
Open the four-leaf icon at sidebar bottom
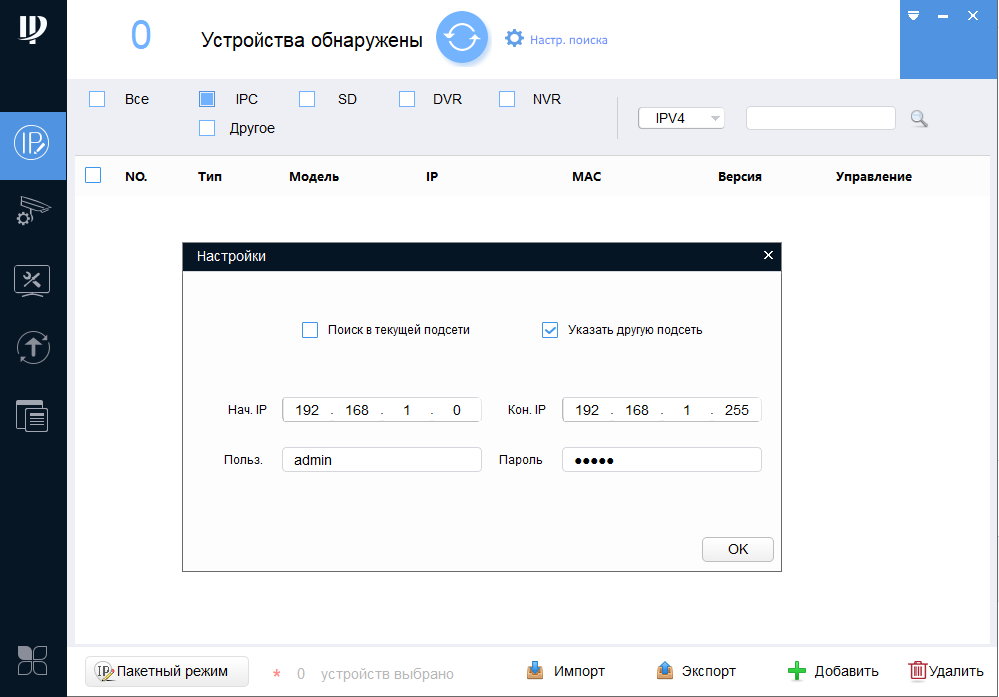(x=33, y=659)
